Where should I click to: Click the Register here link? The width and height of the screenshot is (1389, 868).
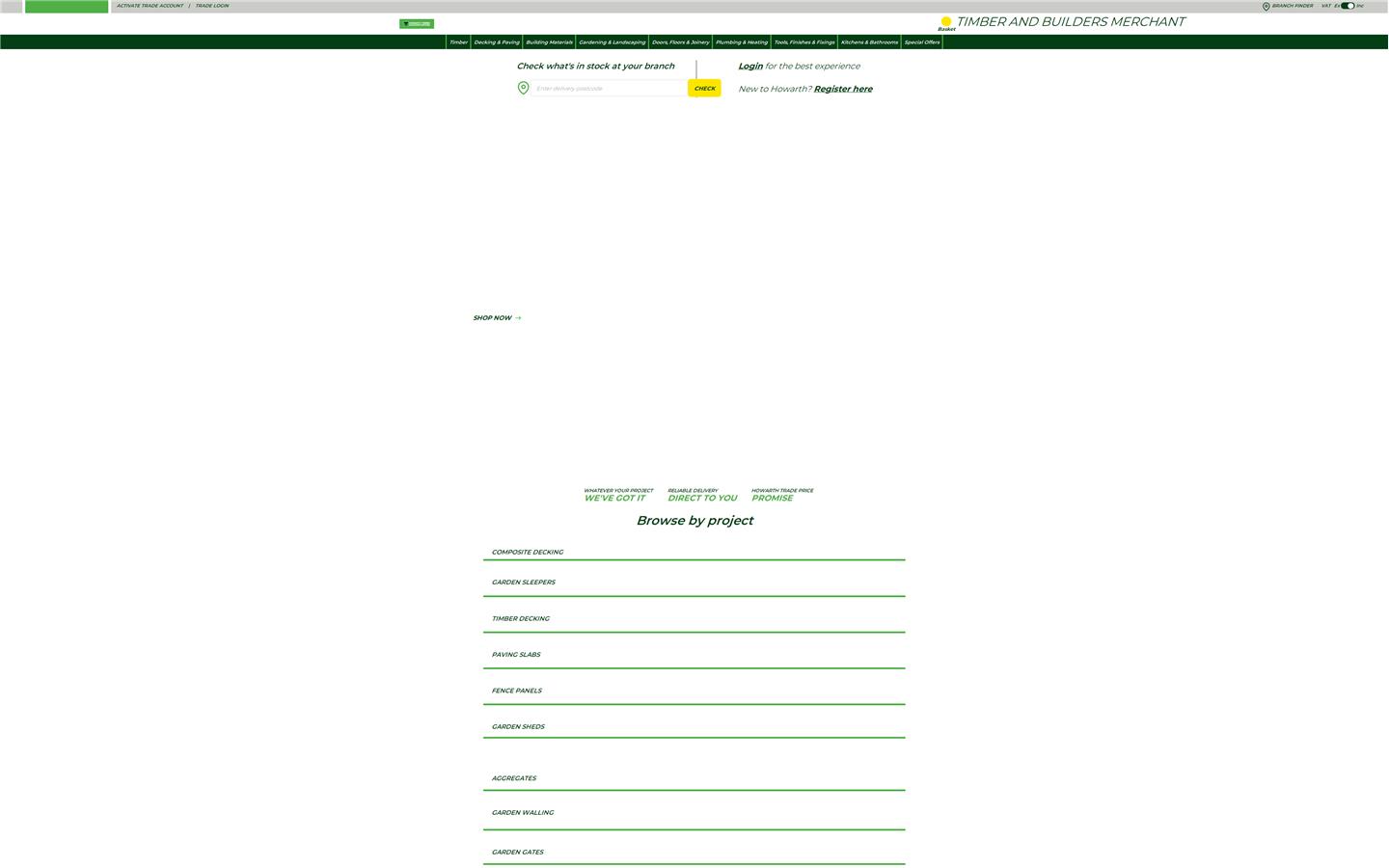842,88
